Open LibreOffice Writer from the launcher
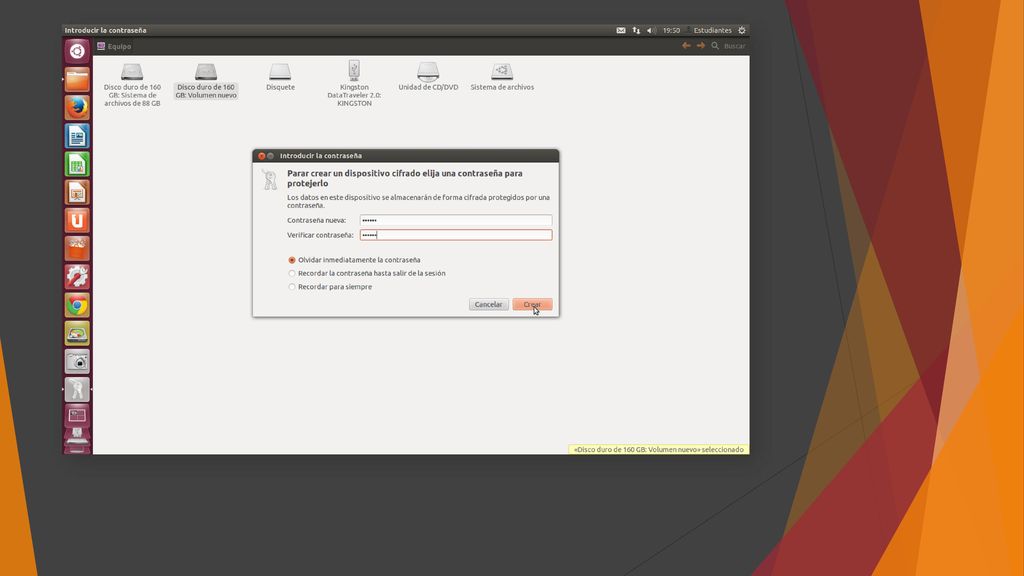The height and width of the screenshot is (576, 1024). pos(77,136)
